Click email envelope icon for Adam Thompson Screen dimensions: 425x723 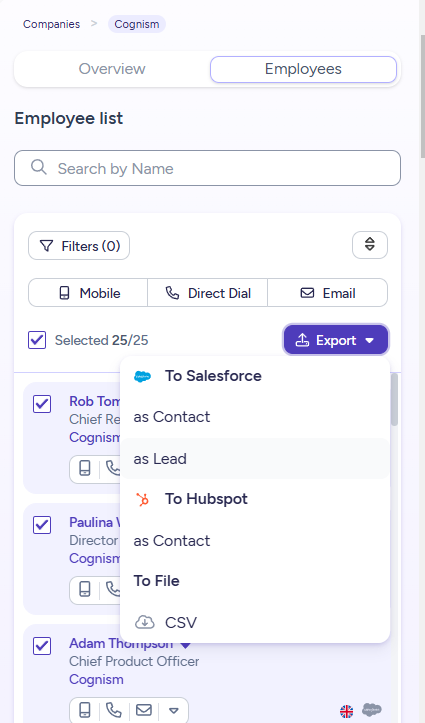tap(144, 710)
